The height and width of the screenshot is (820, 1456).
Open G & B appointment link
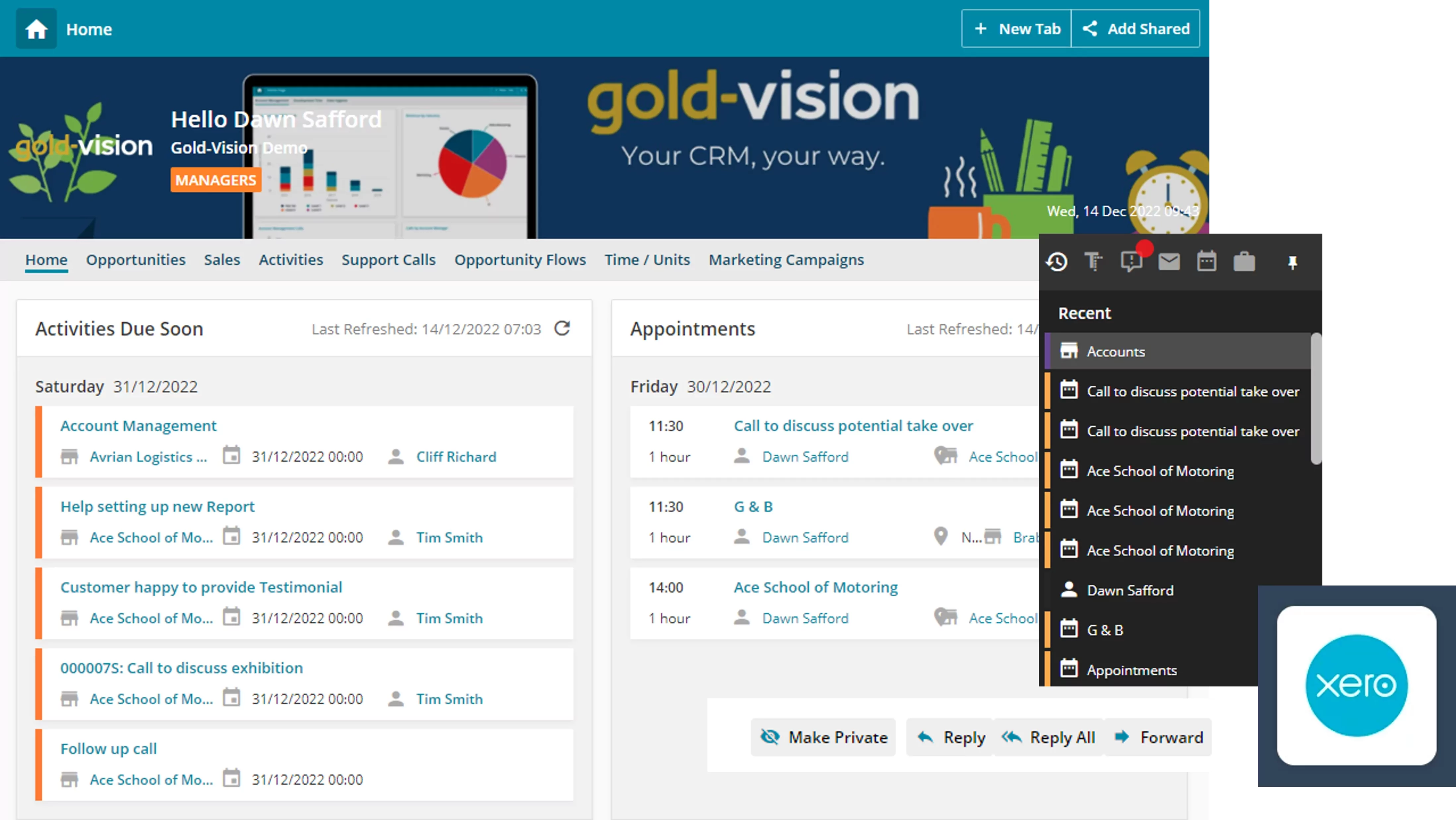(x=754, y=507)
